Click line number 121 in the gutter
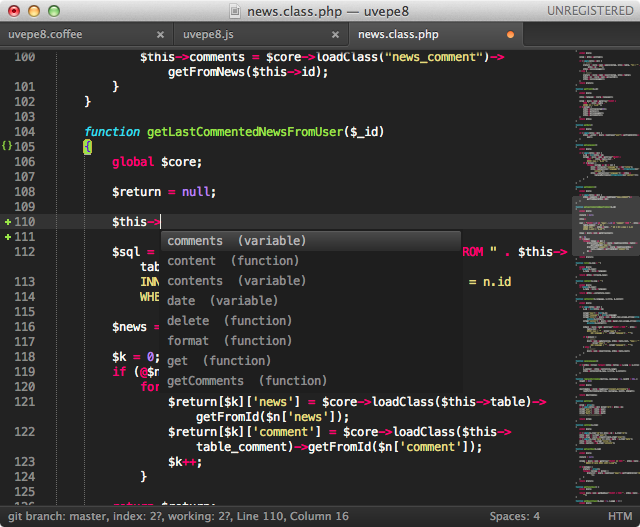The height and width of the screenshot is (527, 640). coord(24,402)
